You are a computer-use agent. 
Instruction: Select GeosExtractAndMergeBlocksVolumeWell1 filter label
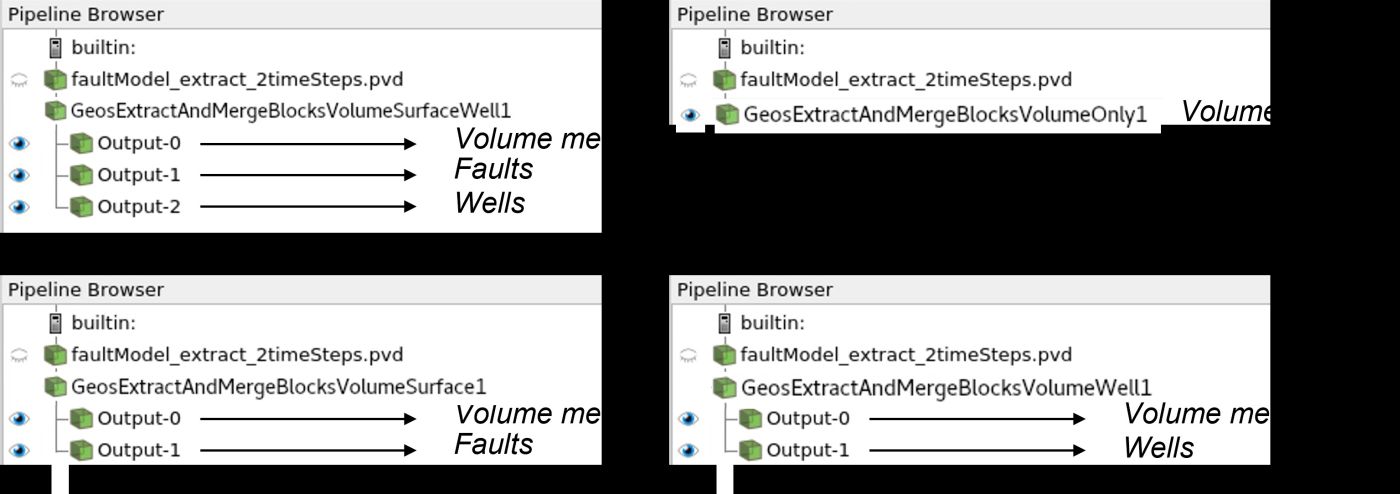pos(946,387)
